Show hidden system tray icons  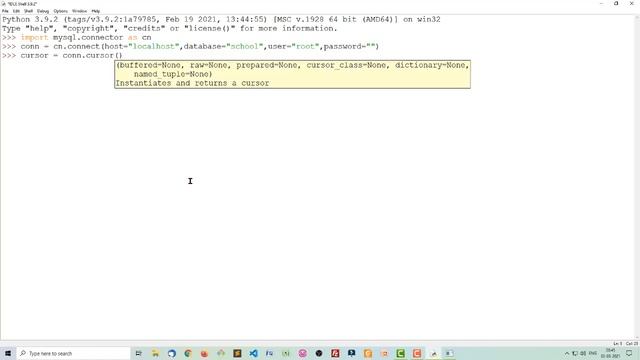pos(567,353)
